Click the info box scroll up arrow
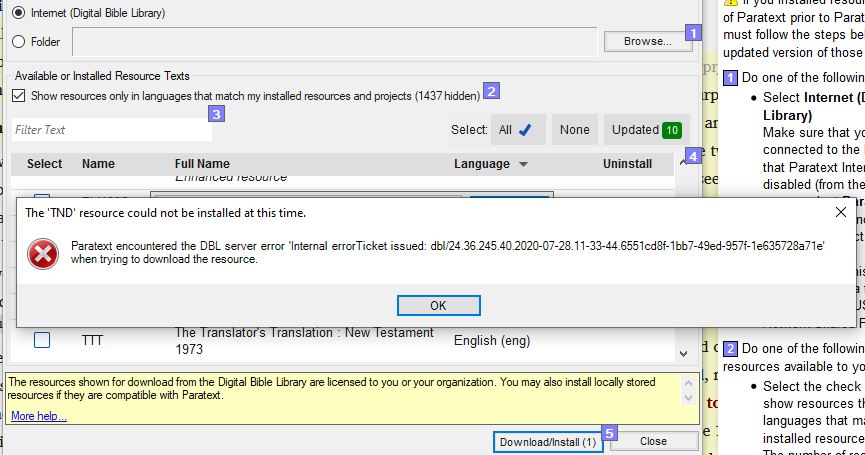Screen dimensions: 865x455 tap(688, 382)
